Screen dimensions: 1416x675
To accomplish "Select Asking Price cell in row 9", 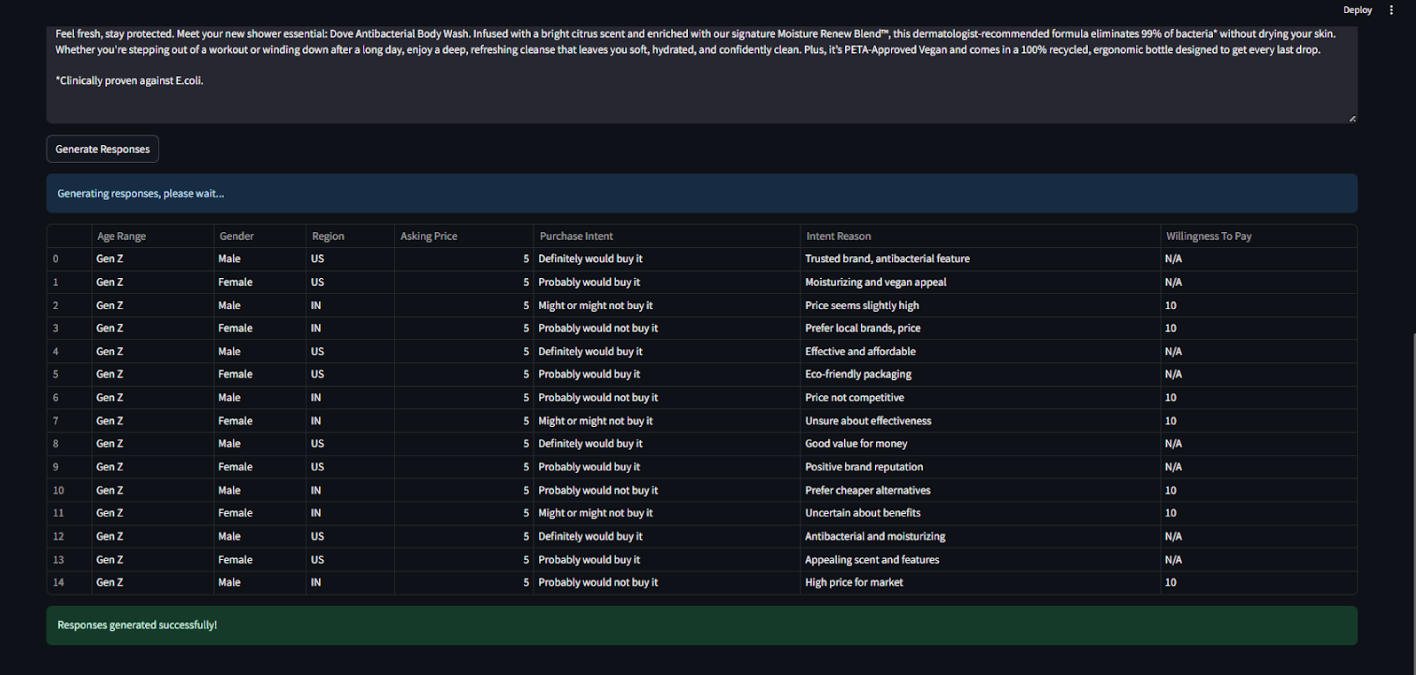I will [463, 467].
